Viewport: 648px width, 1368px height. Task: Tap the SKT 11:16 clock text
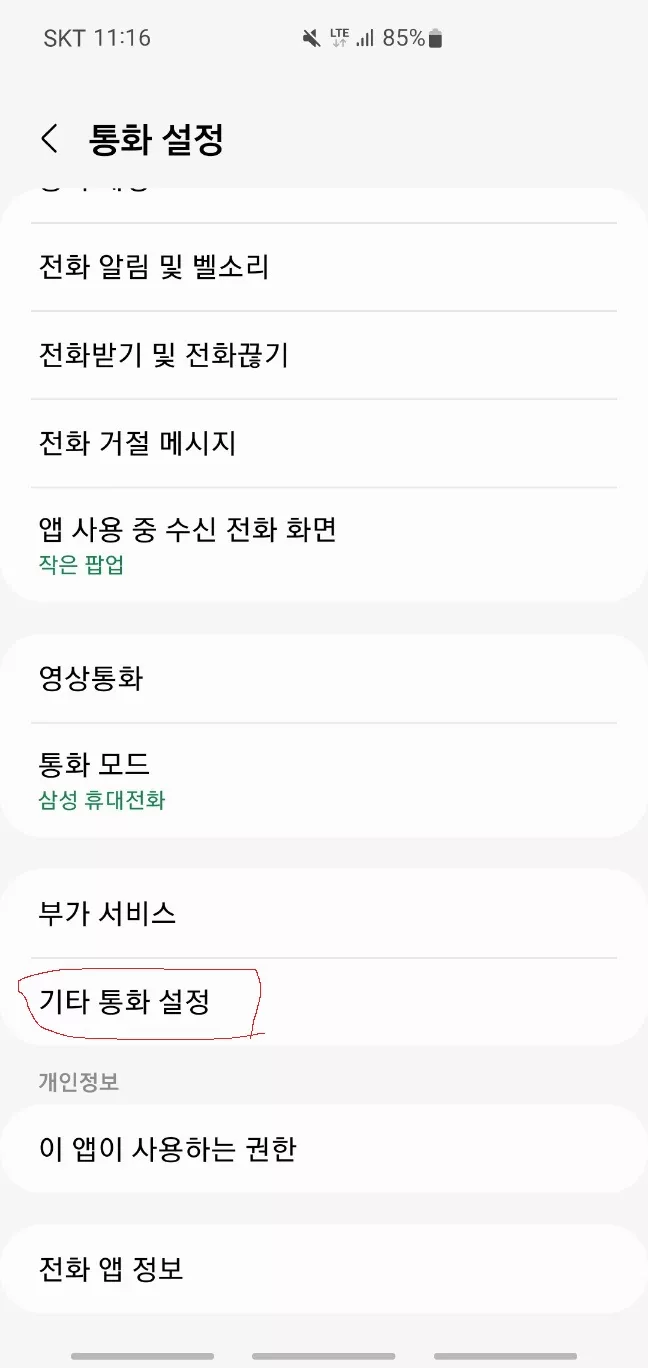tap(97, 38)
